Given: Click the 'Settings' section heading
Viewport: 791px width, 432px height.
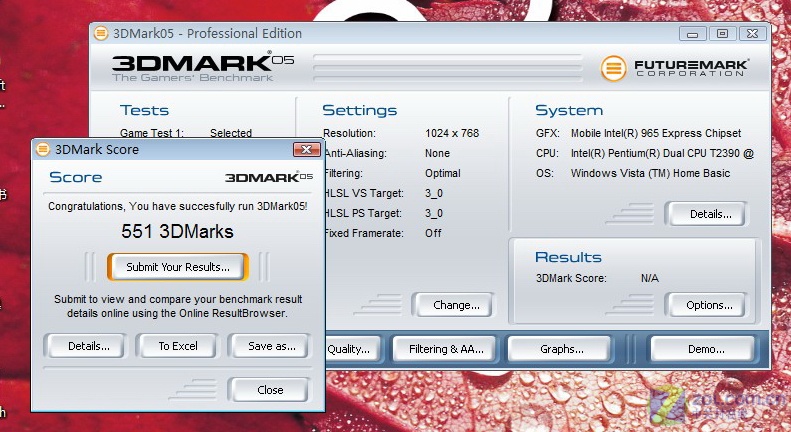Looking at the screenshot, I should tap(359, 110).
